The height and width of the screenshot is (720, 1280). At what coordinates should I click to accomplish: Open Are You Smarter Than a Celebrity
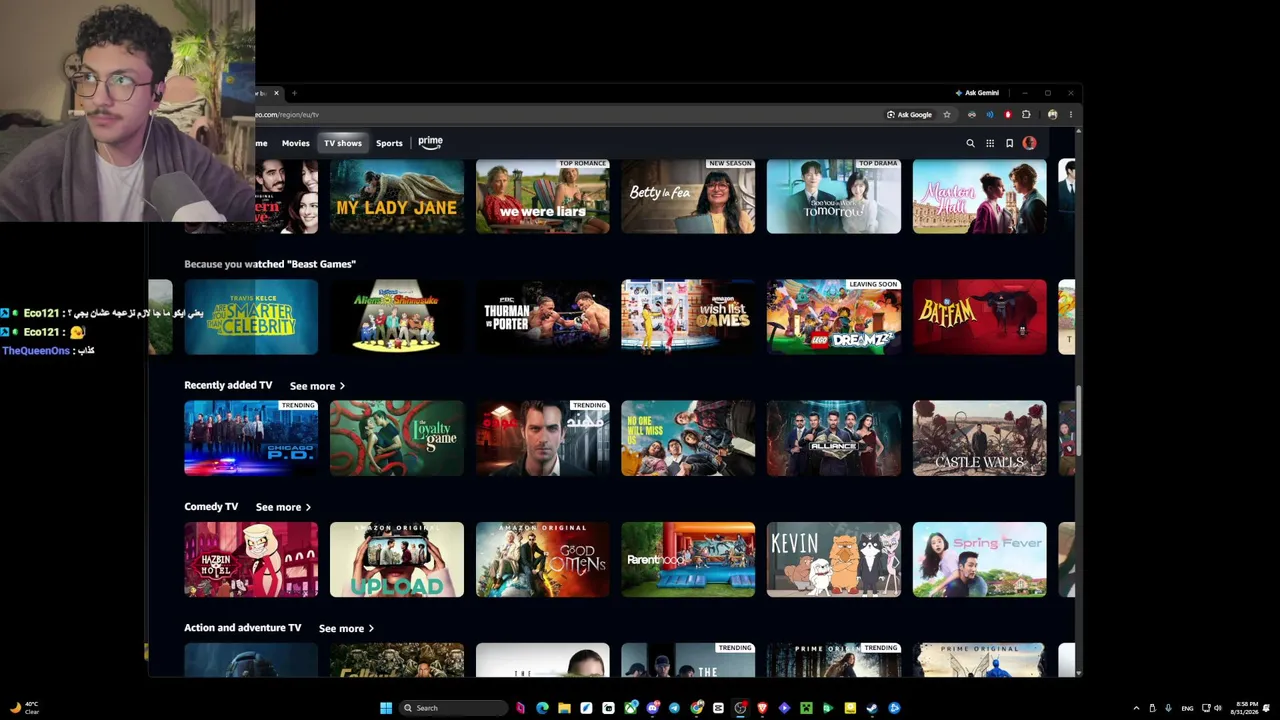point(251,317)
